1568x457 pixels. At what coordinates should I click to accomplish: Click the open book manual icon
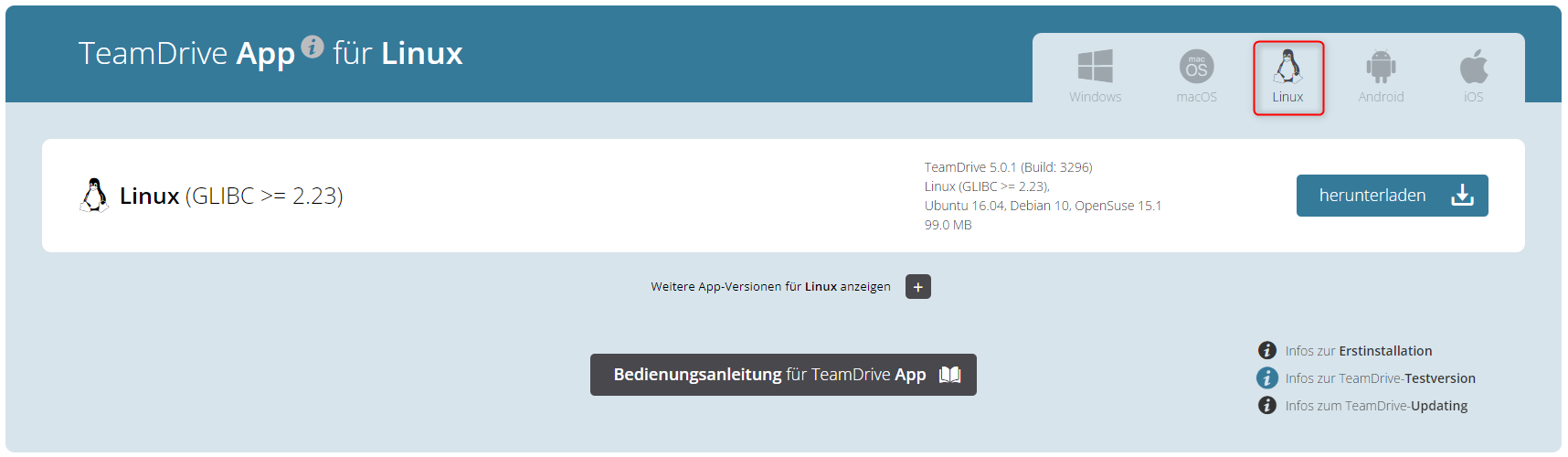point(950,375)
